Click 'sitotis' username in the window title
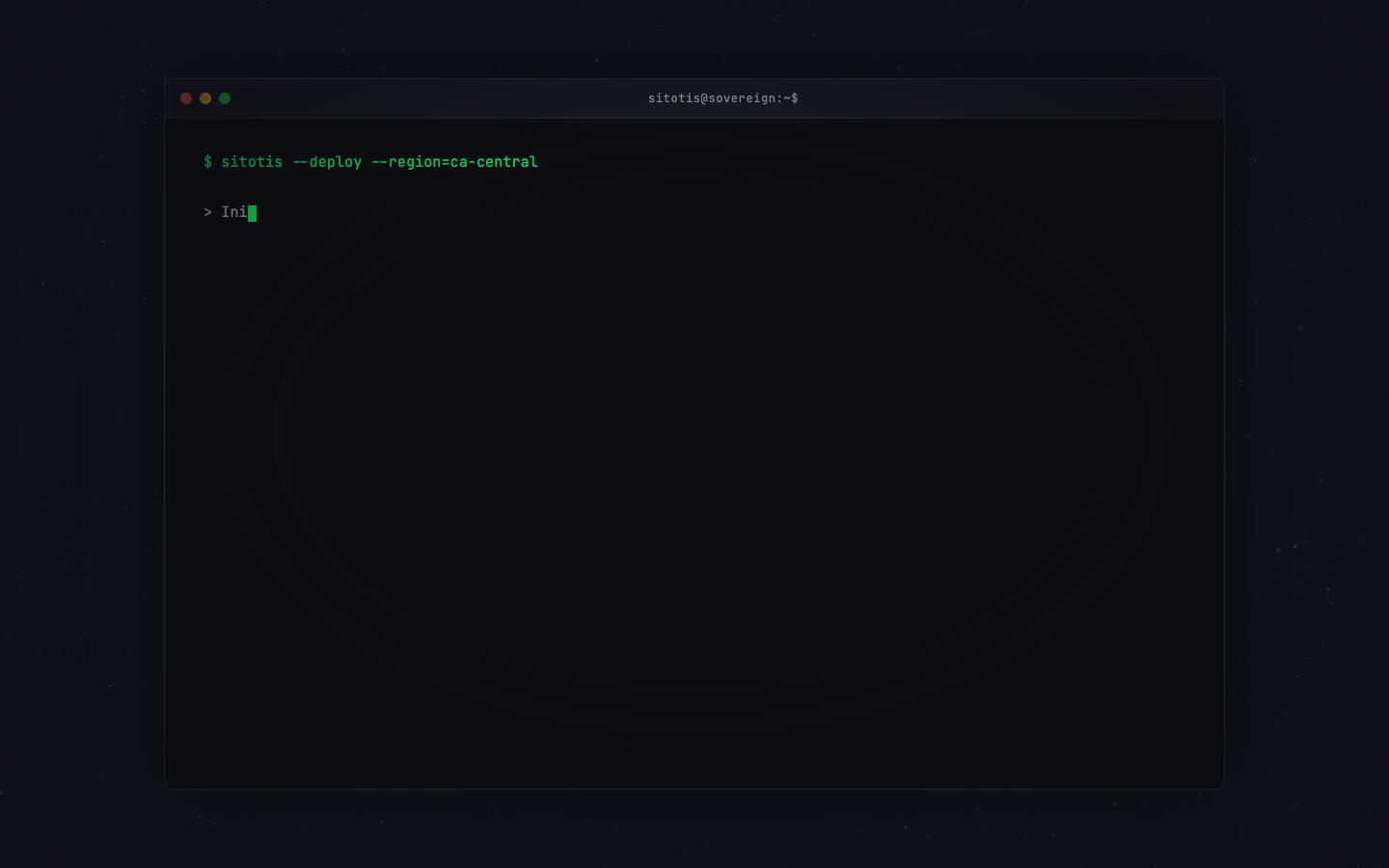Image resolution: width=1389 pixels, height=868 pixels. coord(673,98)
